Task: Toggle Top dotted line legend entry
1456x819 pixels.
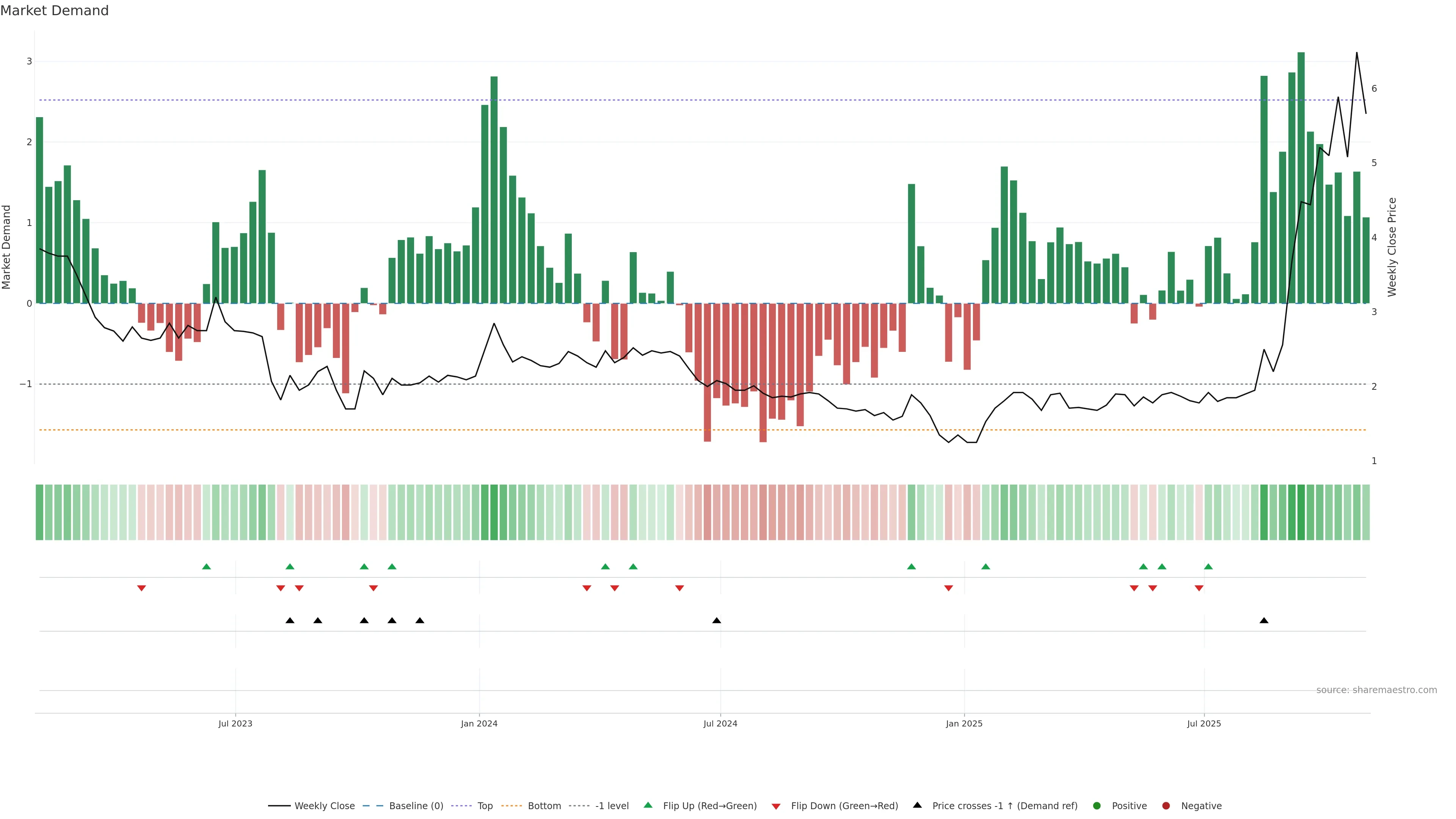Action: [485, 805]
